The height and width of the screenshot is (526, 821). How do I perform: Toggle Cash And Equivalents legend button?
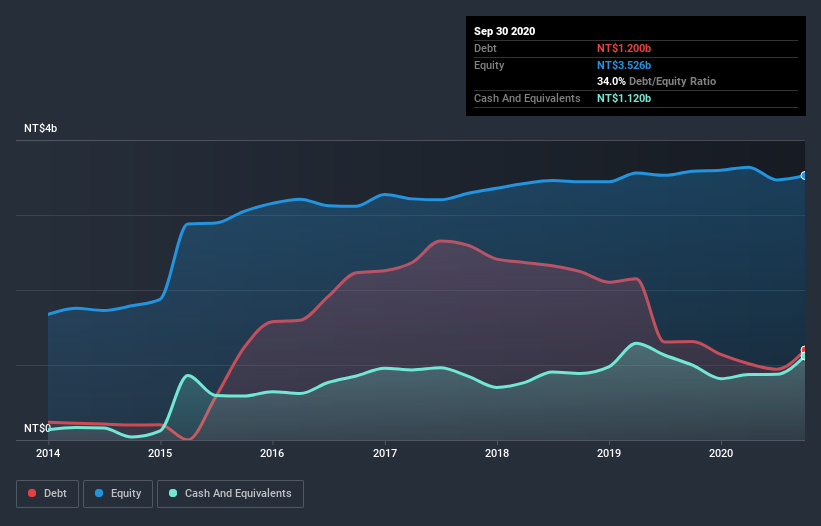coord(230,494)
